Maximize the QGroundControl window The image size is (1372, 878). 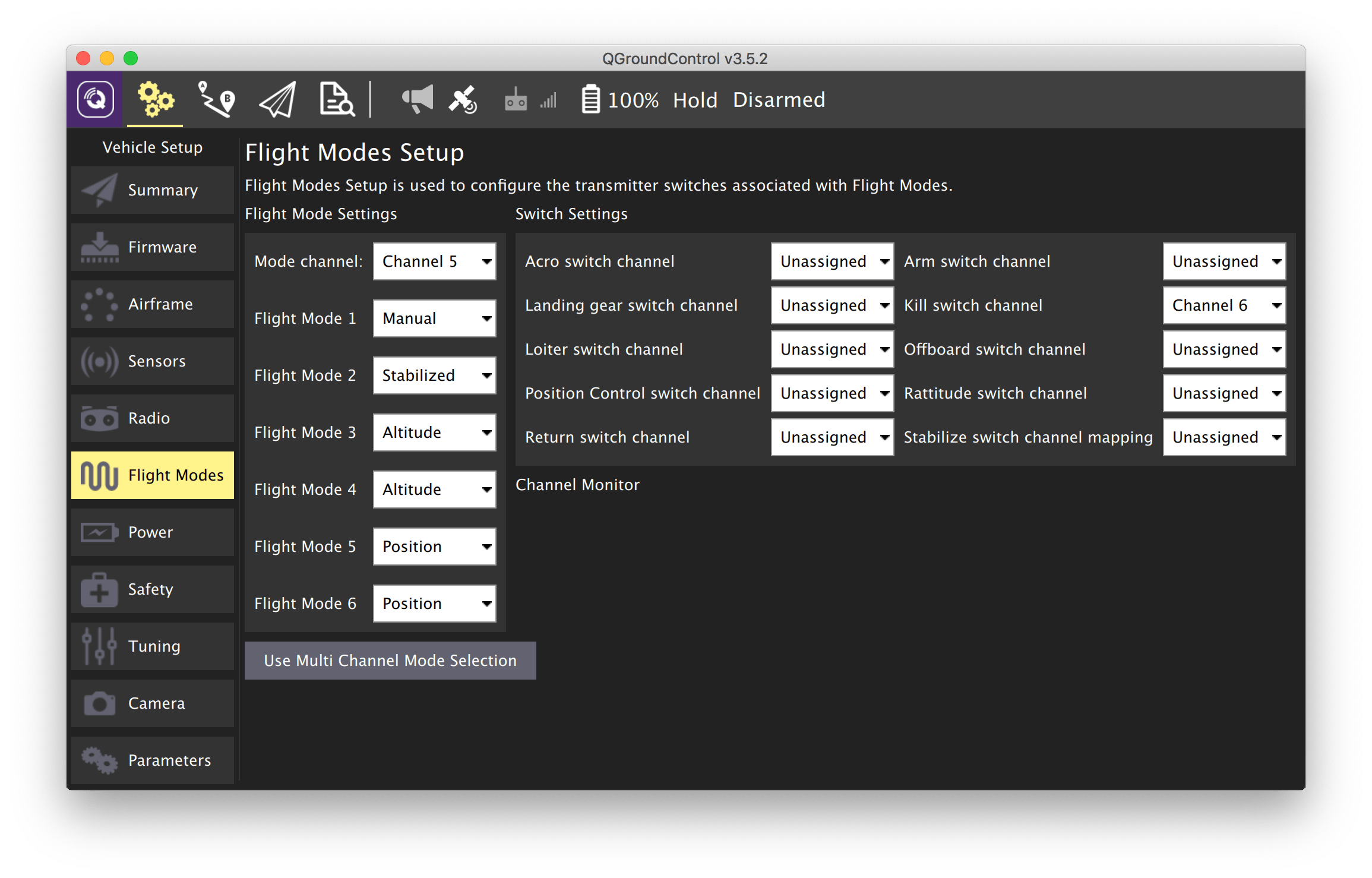pos(131,58)
